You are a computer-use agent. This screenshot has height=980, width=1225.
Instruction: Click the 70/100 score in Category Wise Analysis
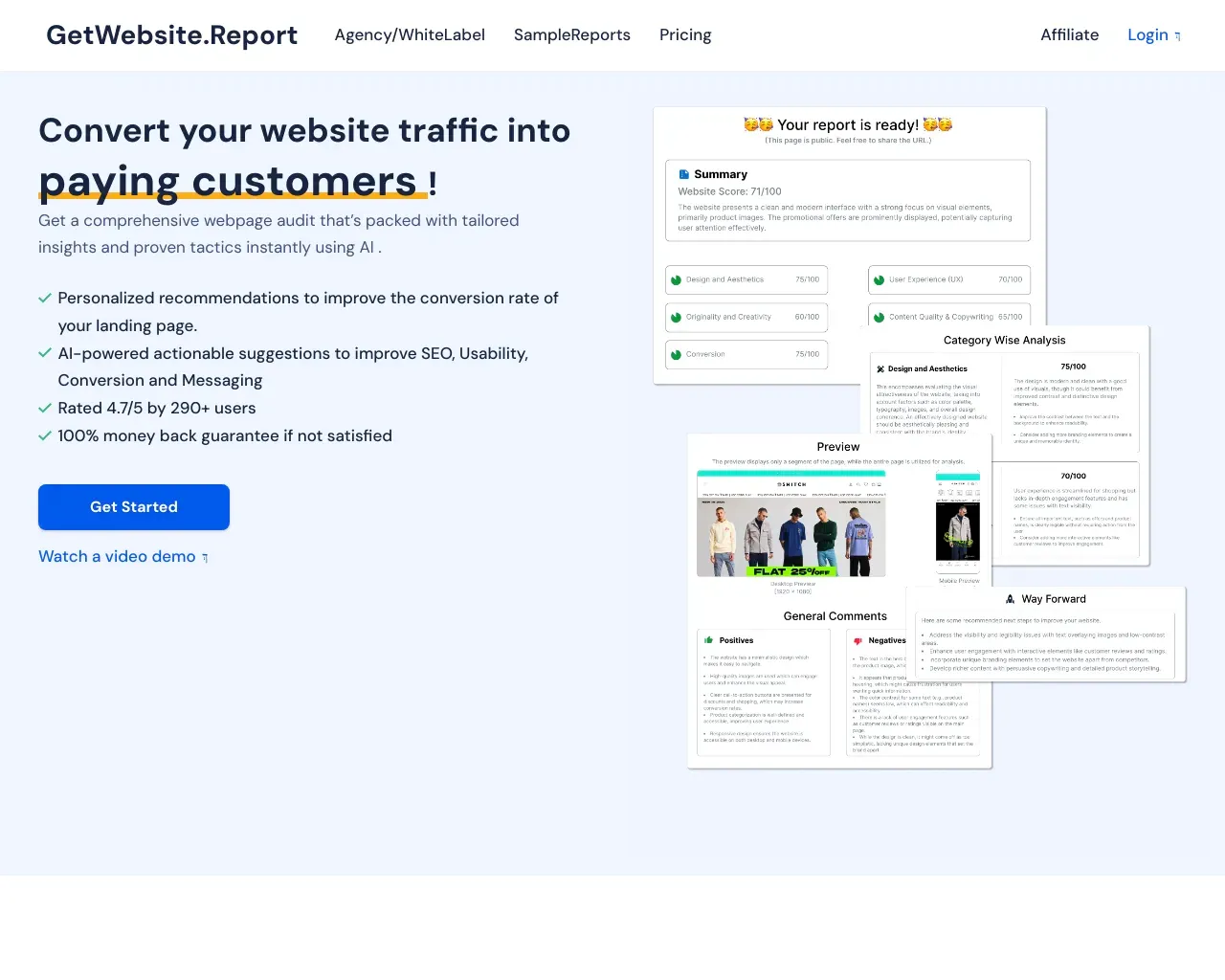[1074, 476]
